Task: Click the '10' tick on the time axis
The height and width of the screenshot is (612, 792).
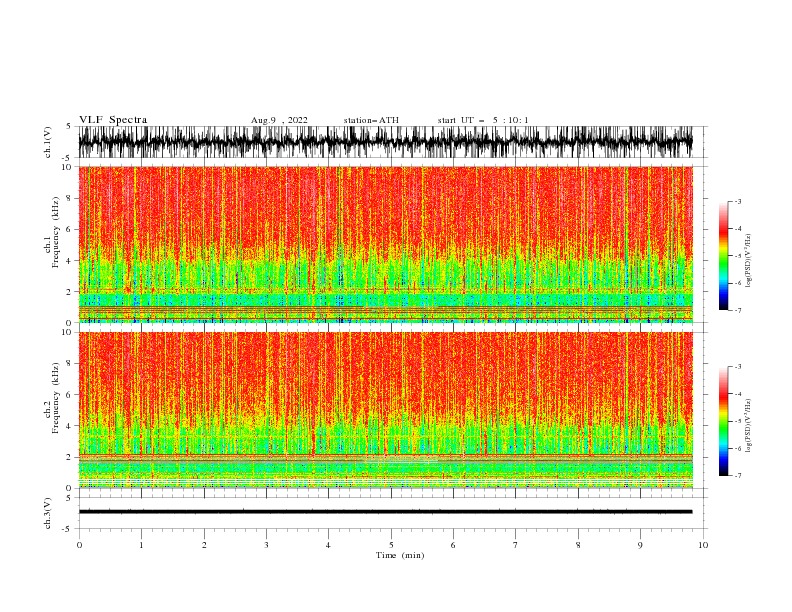Action: [703, 545]
